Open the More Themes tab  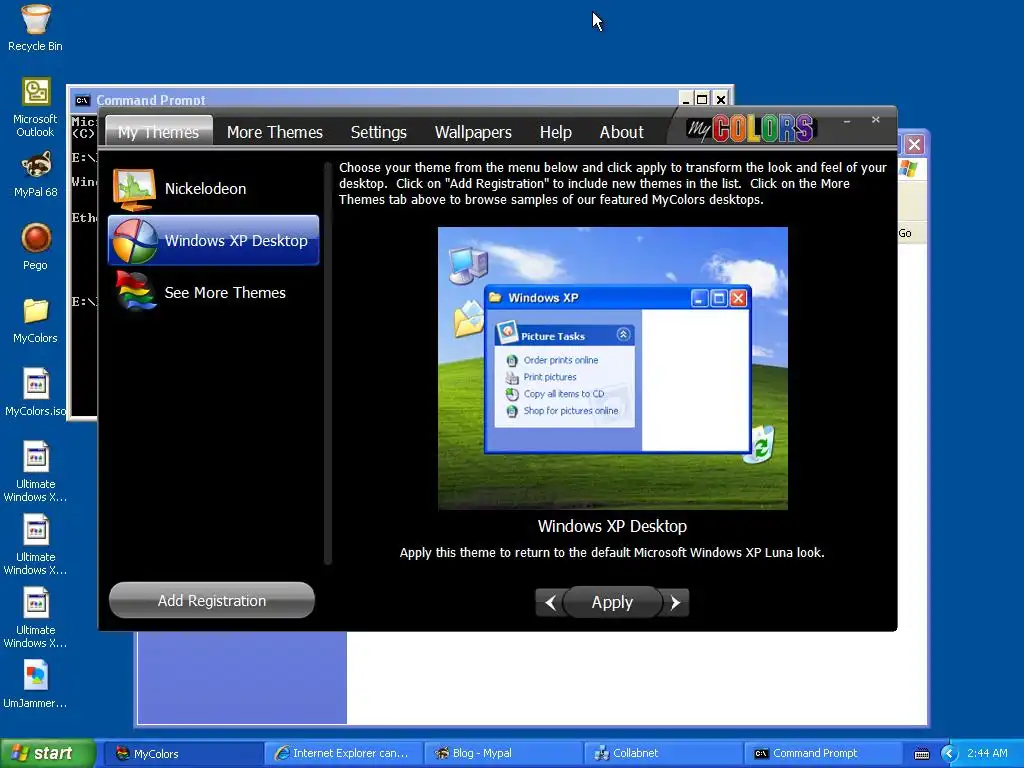click(x=275, y=132)
